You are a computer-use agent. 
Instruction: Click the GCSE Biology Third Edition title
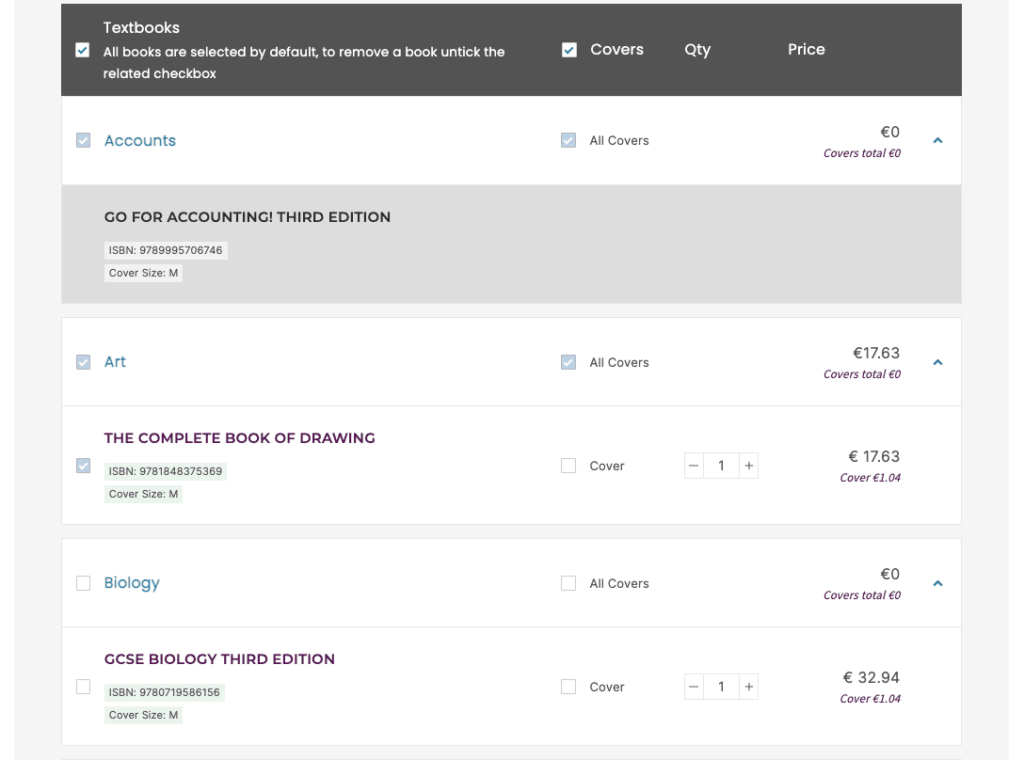point(219,659)
